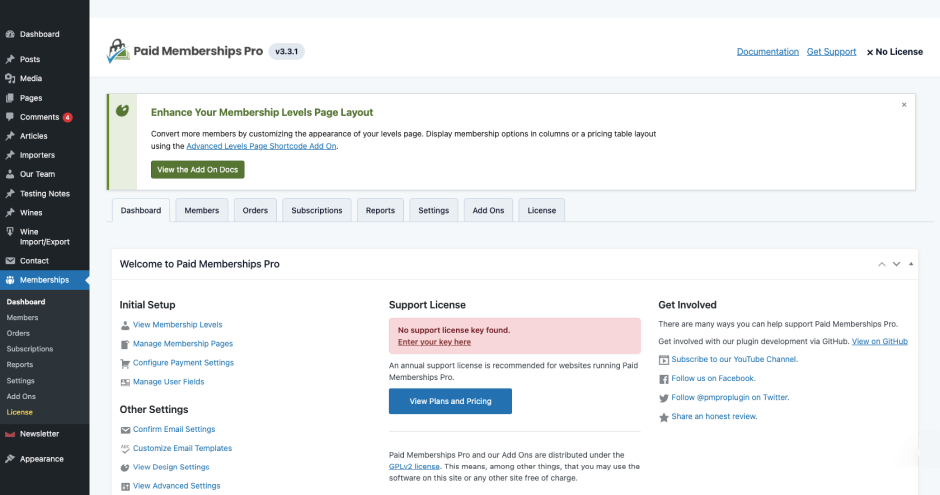Open Reports in Memberships submenu

20,364
